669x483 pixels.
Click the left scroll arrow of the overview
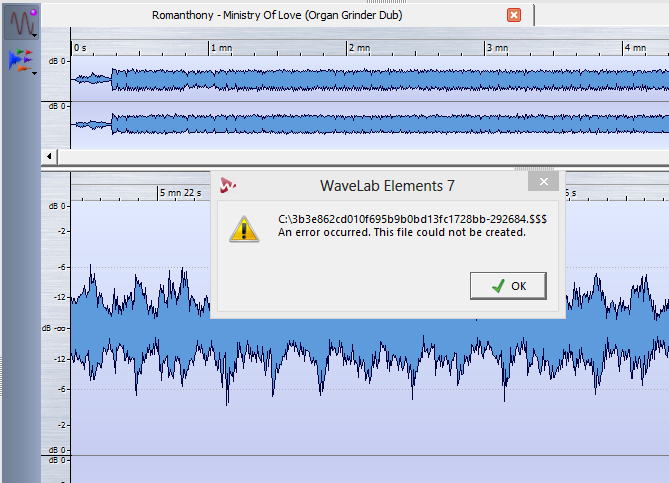[49, 157]
